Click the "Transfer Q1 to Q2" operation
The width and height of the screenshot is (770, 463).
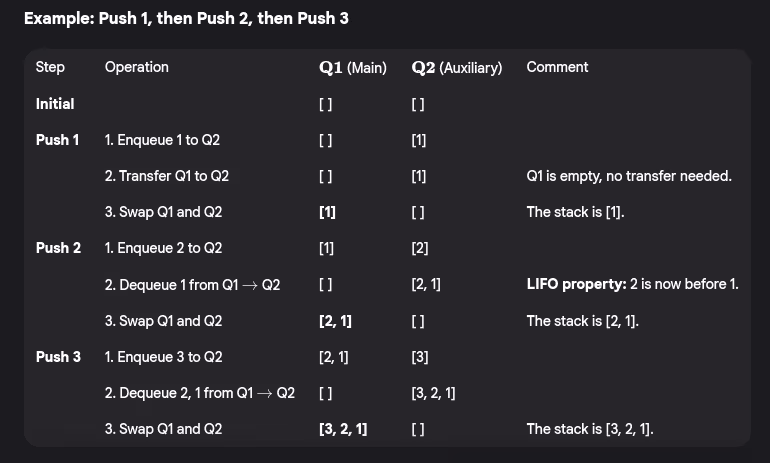coord(166,176)
